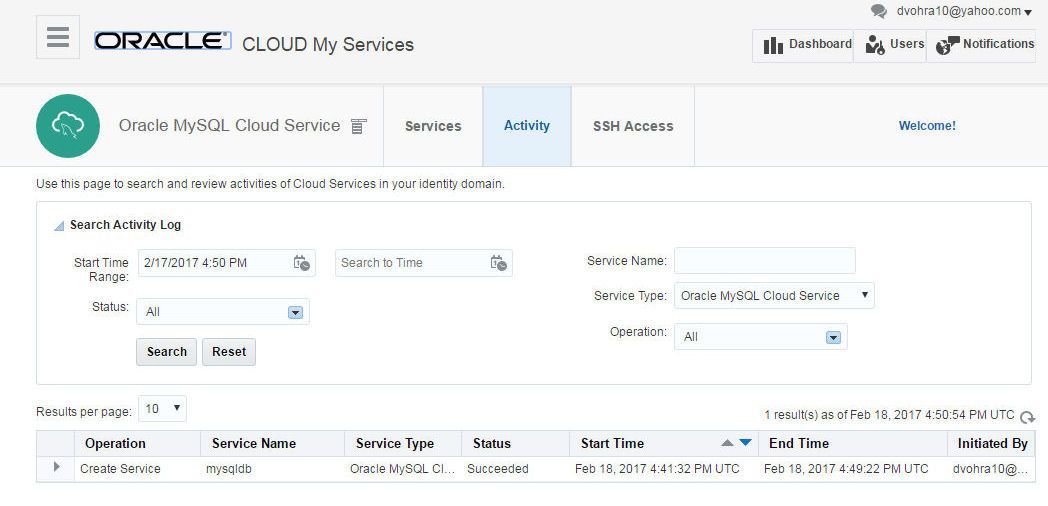
Task: Select the Activity tab
Action: coord(527,126)
